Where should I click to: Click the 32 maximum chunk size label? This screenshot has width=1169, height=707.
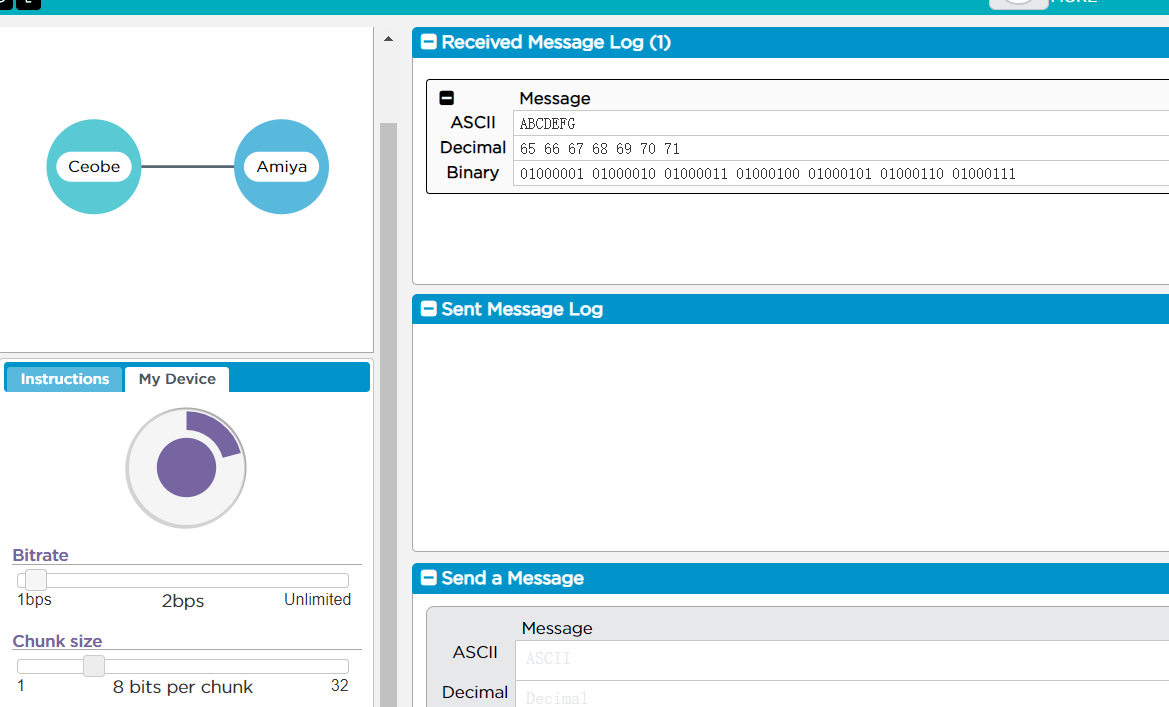tap(339, 685)
